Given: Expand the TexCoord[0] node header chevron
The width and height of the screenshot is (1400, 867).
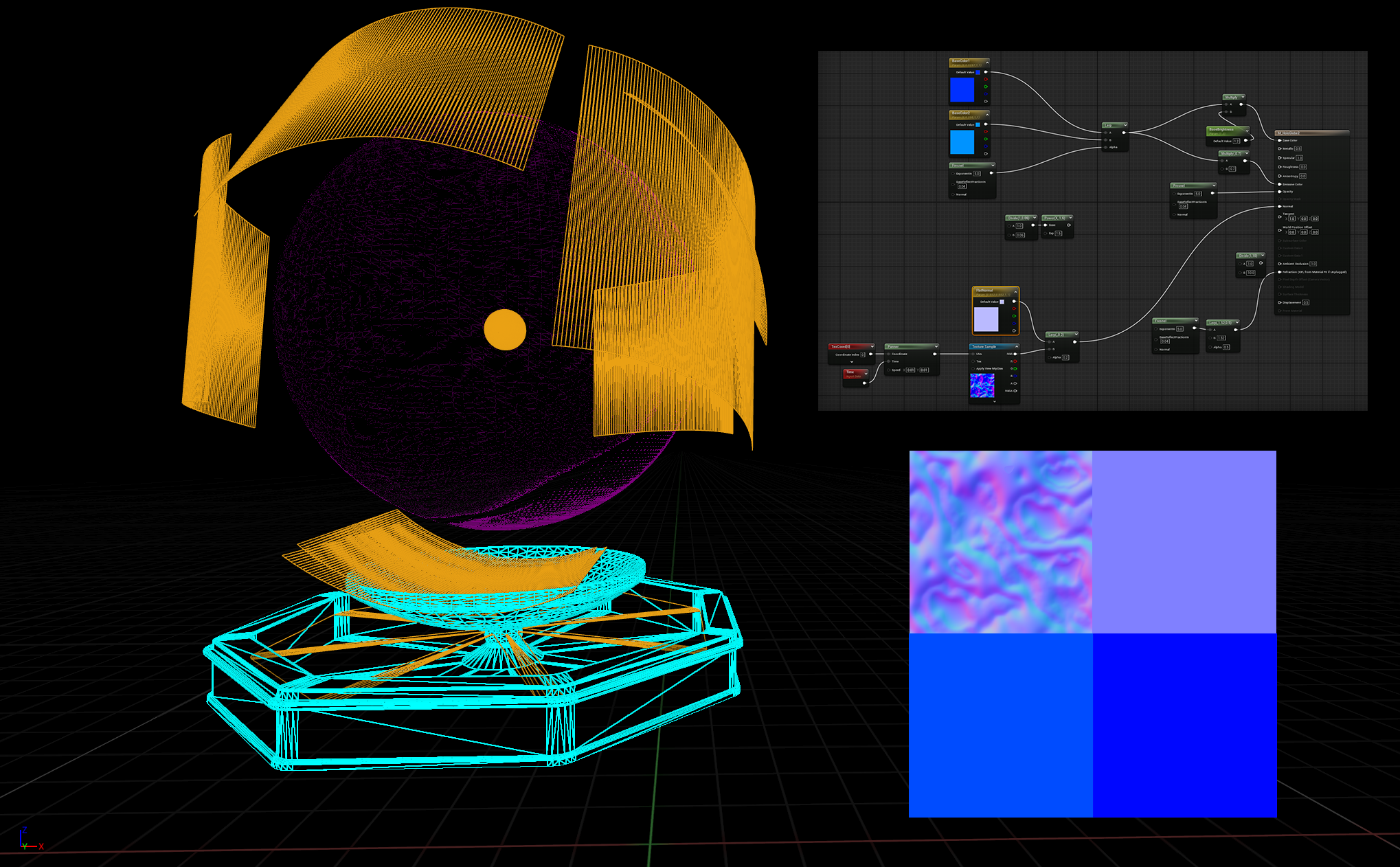Looking at the screenshot, I should (x=872, y=346).
